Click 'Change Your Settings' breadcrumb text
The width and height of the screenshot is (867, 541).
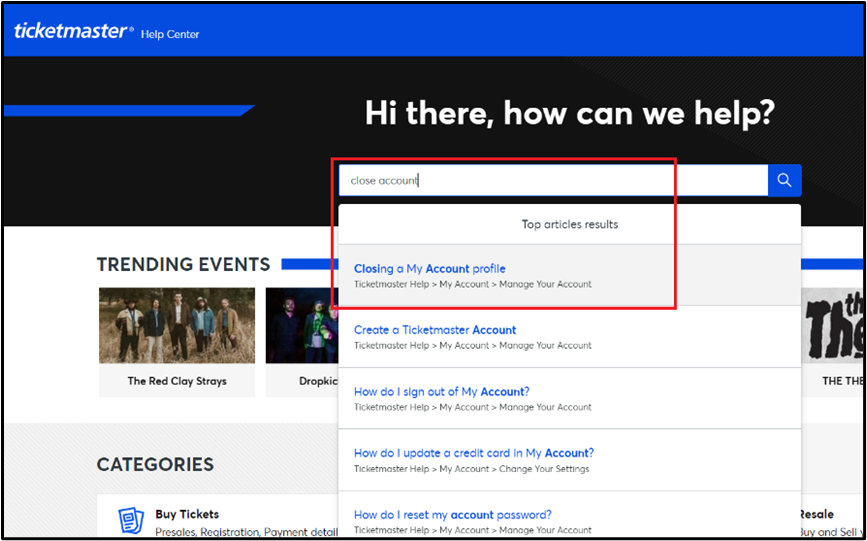click(544, 469)
